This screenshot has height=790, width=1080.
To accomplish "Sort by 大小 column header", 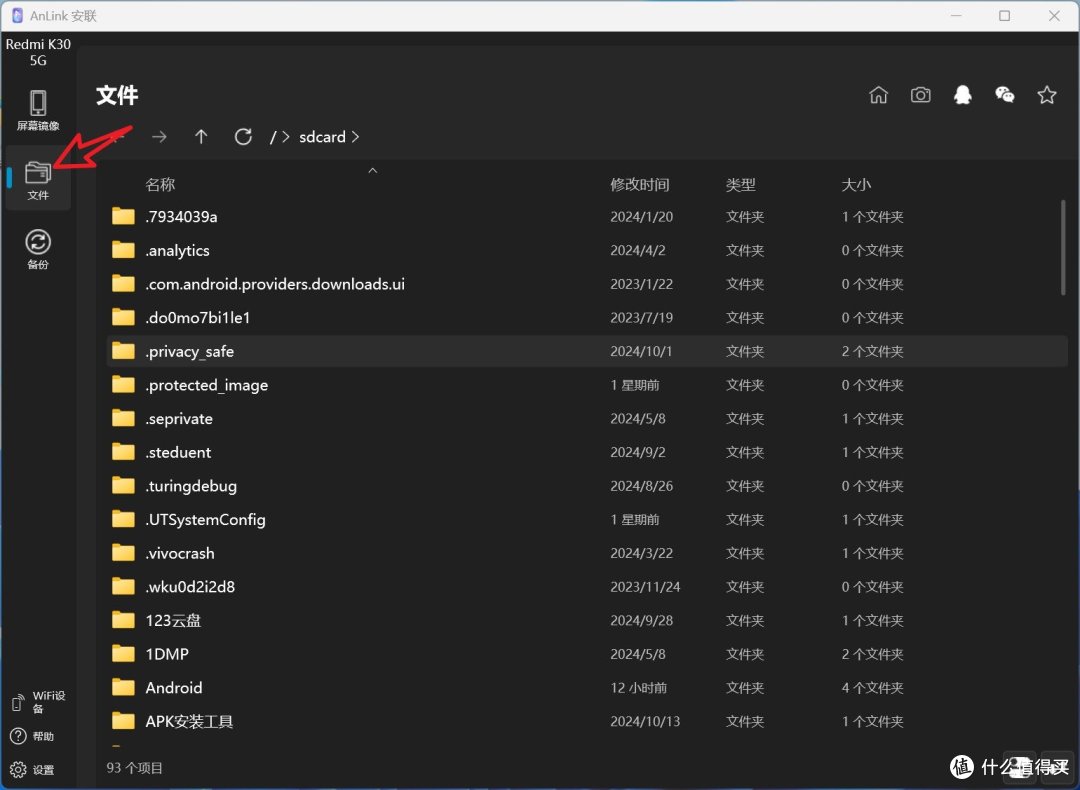I will [x=856, y=185].
